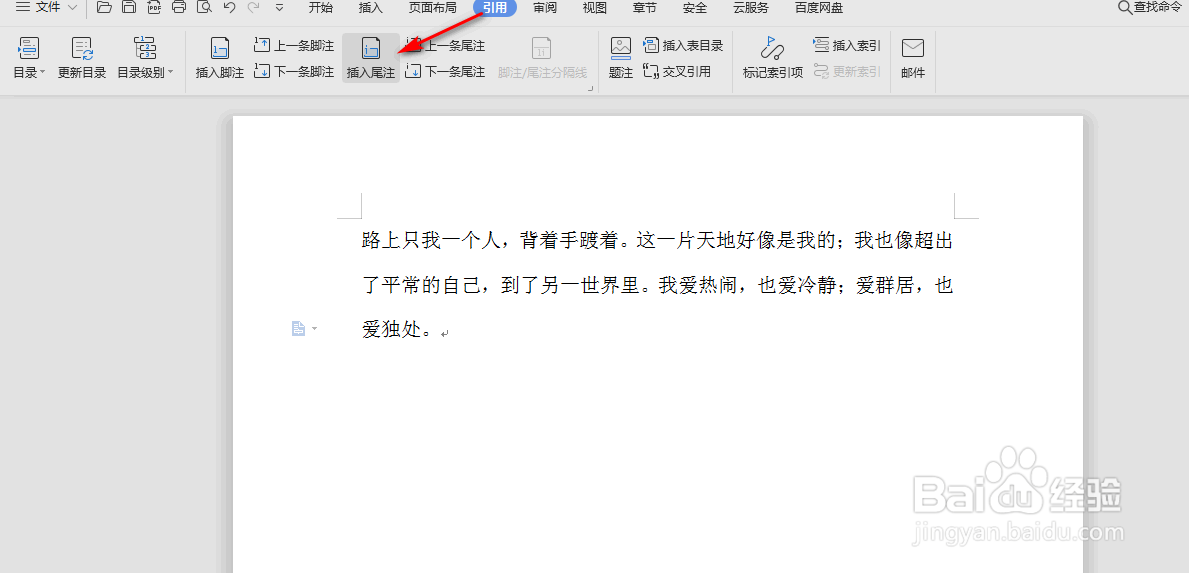
Task: Redo the last action
Action: pos(254,8)
